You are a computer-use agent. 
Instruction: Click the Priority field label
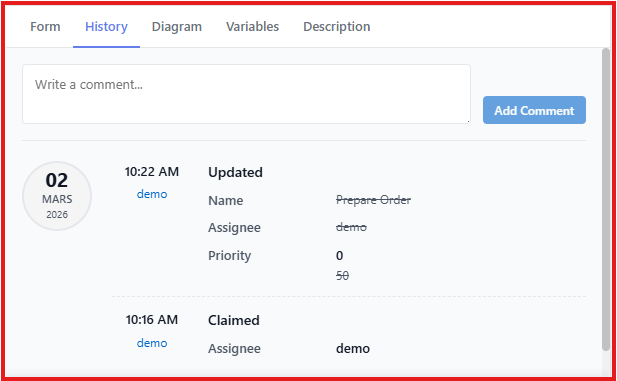pyautogui.click(x=229, y=256)
